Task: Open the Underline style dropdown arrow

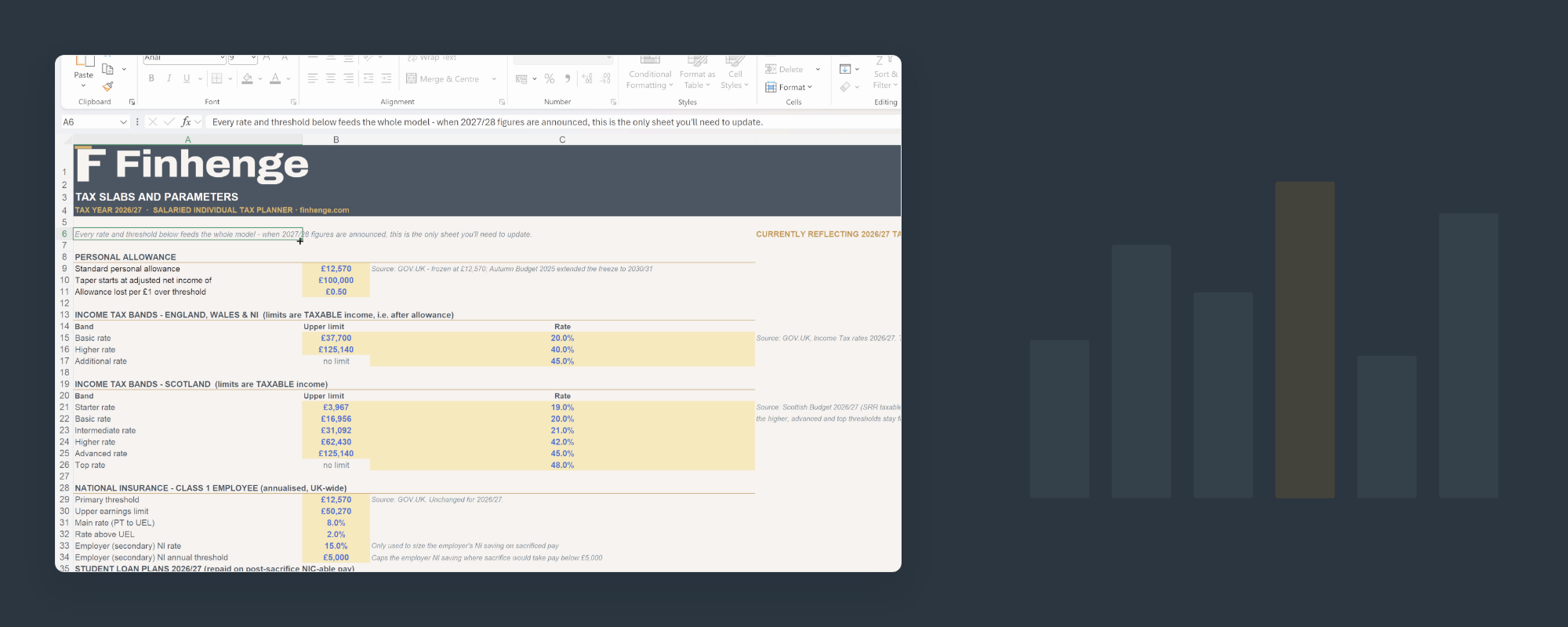Action: (x=200, y=78)
